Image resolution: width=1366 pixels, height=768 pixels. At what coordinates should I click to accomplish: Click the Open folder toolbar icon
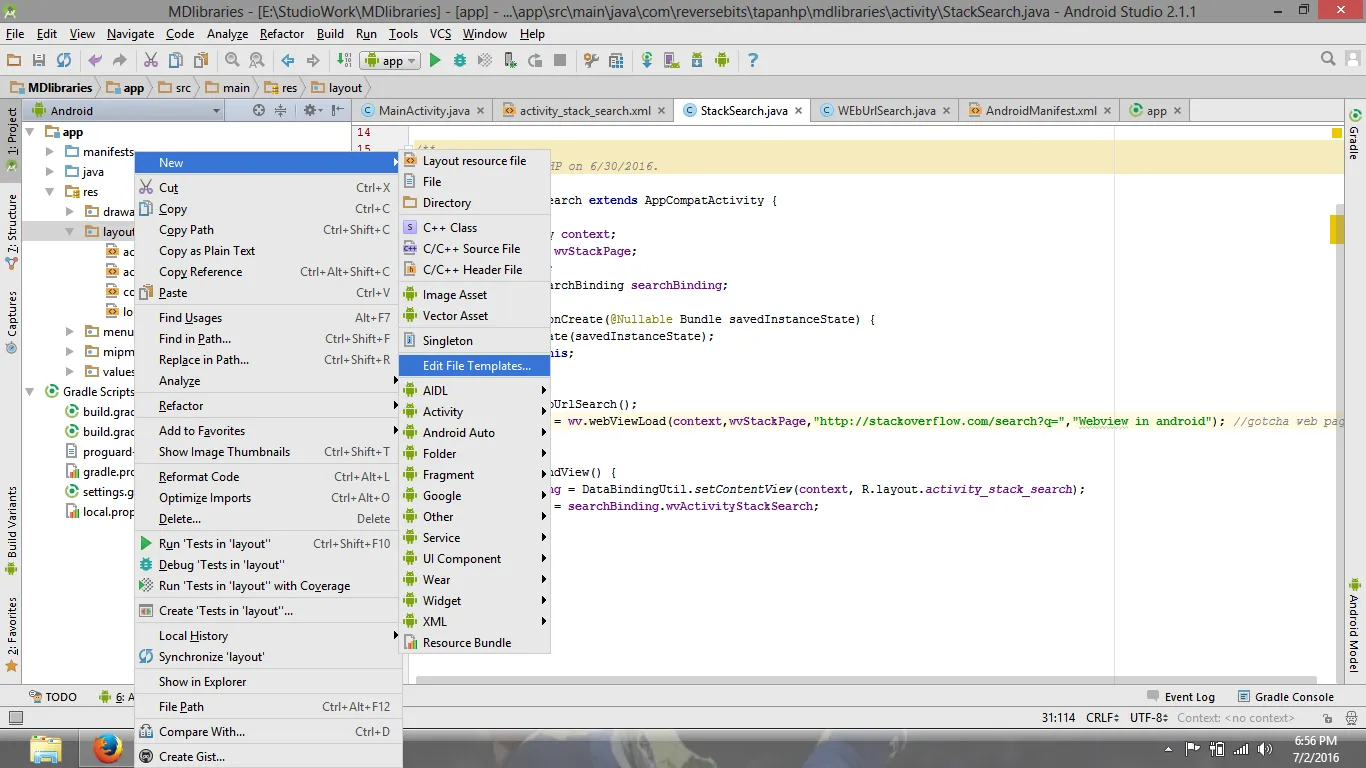click(14, 61)
